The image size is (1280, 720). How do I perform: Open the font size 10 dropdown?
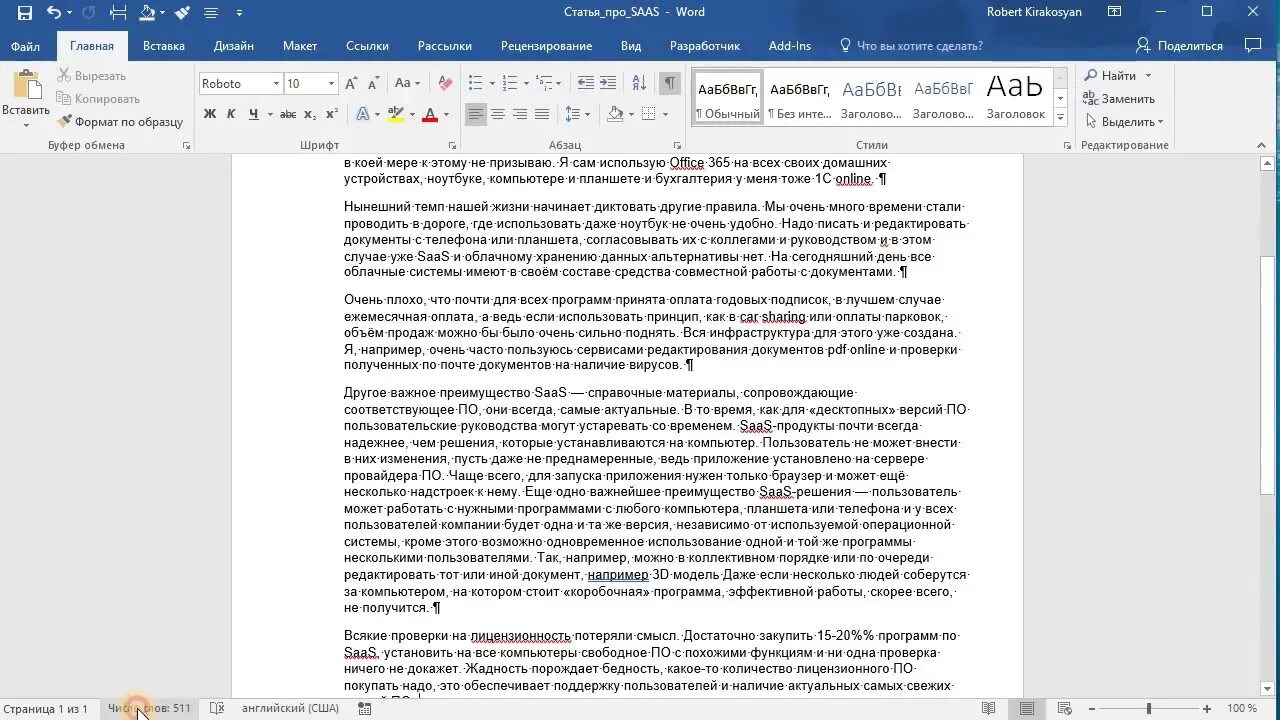tap(331, 84)
